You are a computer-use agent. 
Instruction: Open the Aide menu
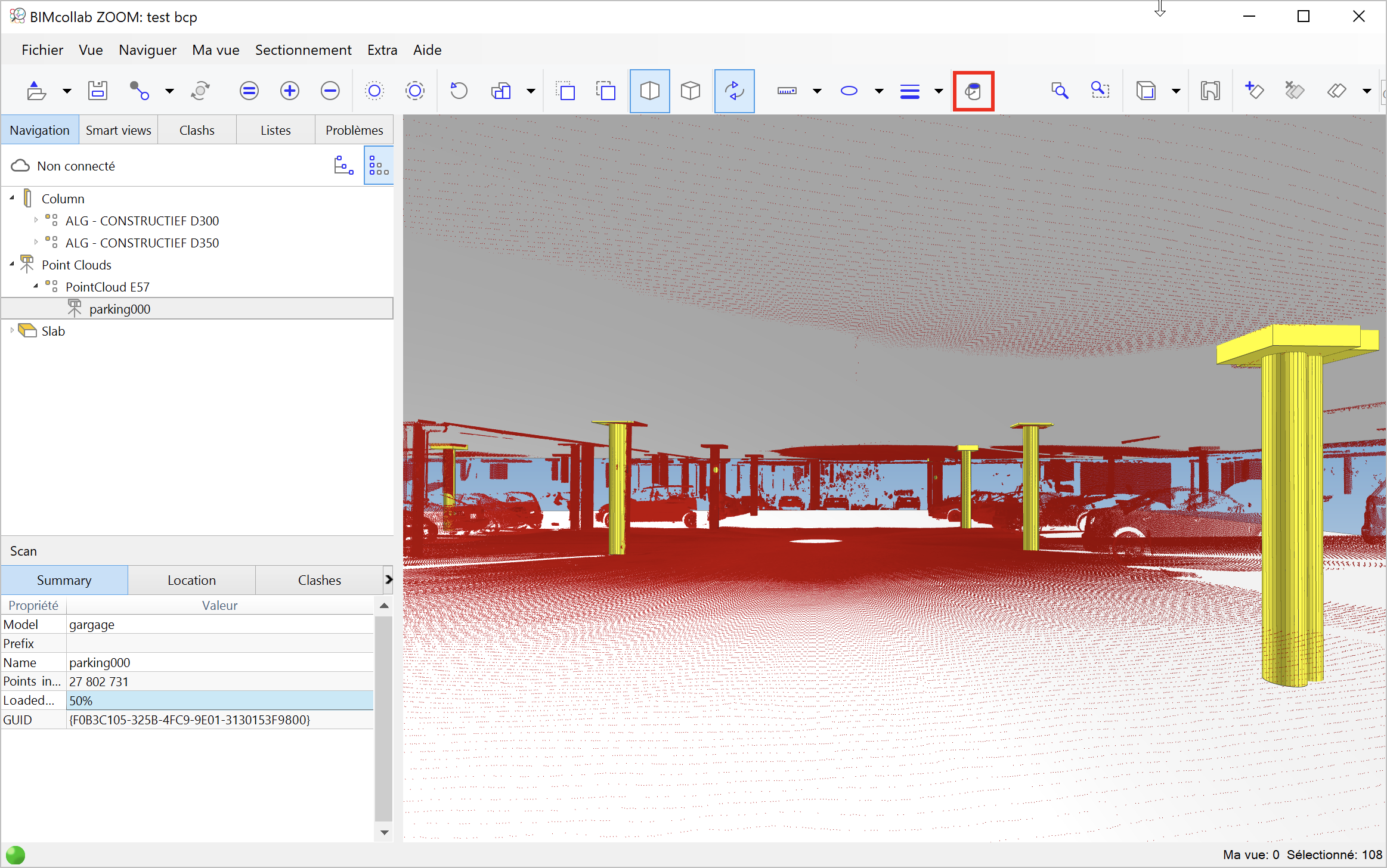tap(427, 50)
